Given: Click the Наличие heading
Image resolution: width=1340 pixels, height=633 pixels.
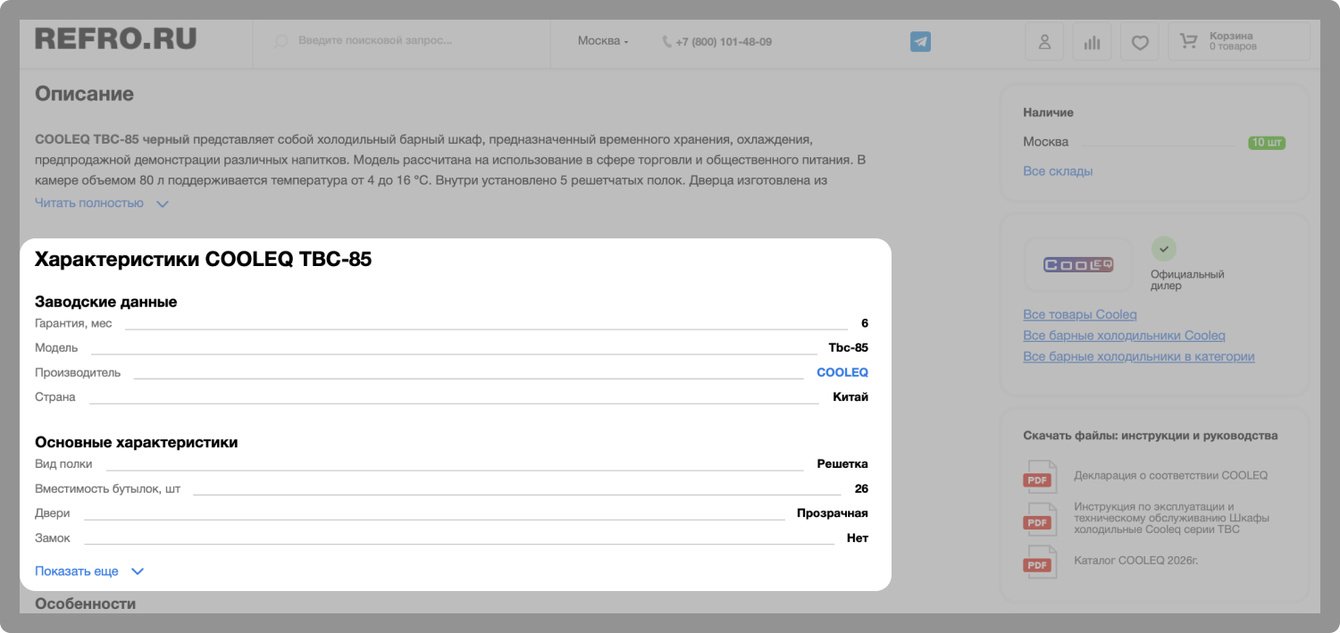Looking at the screenshot, I should point(1048,112).
